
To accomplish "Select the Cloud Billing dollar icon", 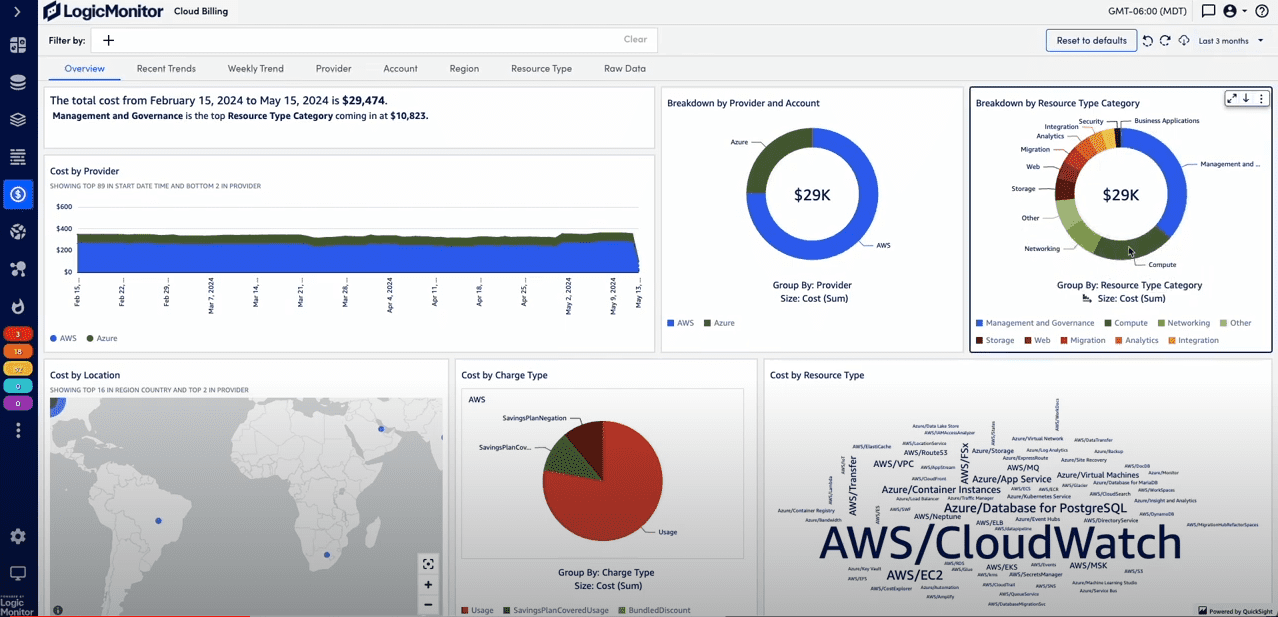I will point(18,194).
